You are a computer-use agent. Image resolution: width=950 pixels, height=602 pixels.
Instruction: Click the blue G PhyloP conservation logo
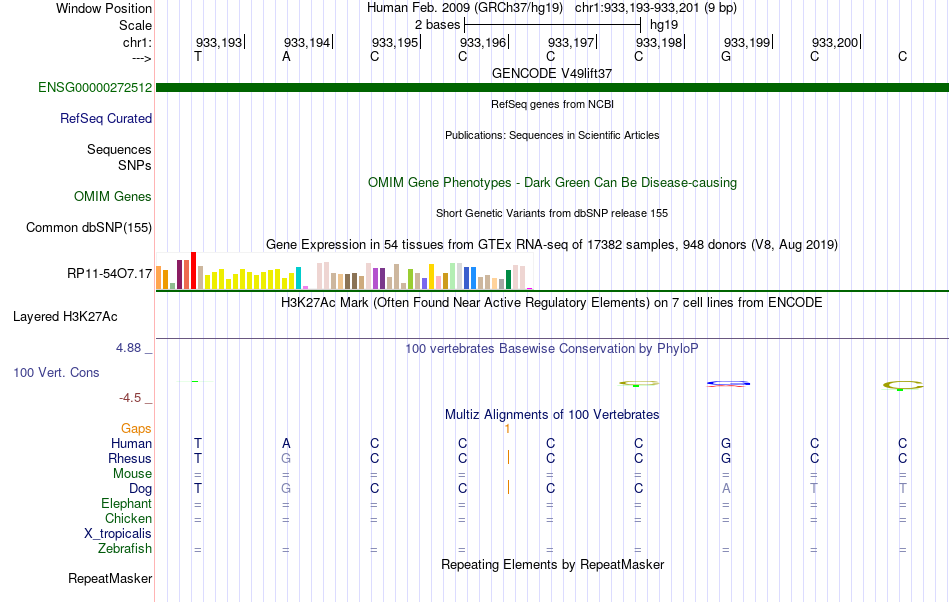(728, 383)
